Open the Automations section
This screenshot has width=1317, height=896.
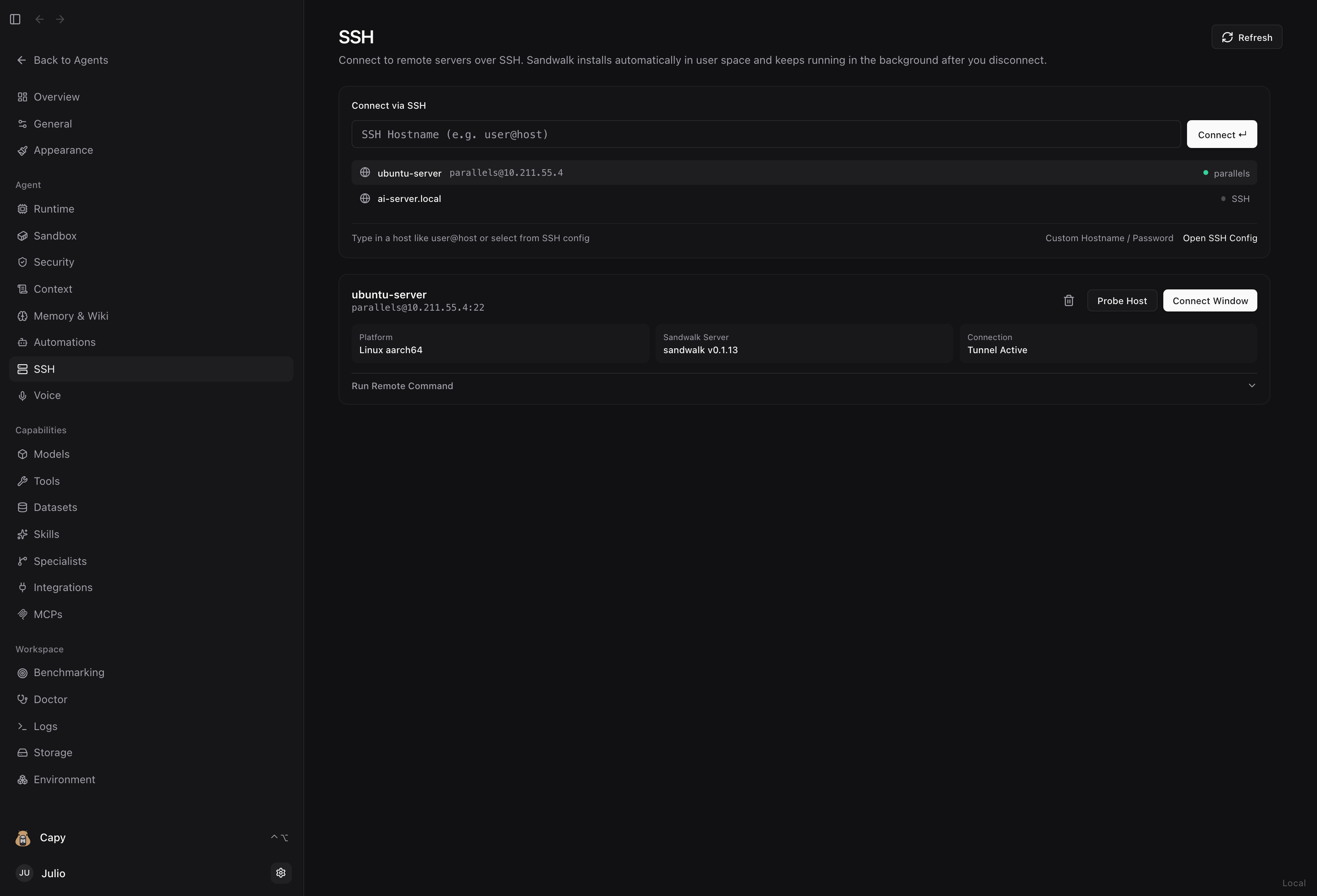(151, 342)
